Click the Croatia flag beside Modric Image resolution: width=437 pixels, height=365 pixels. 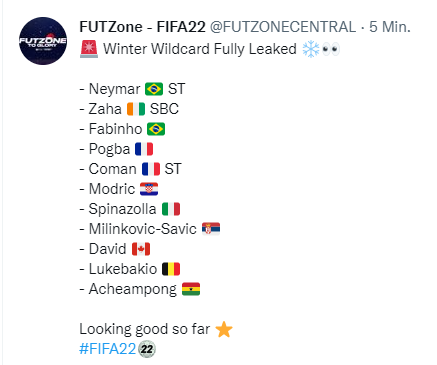click(149, 189)
